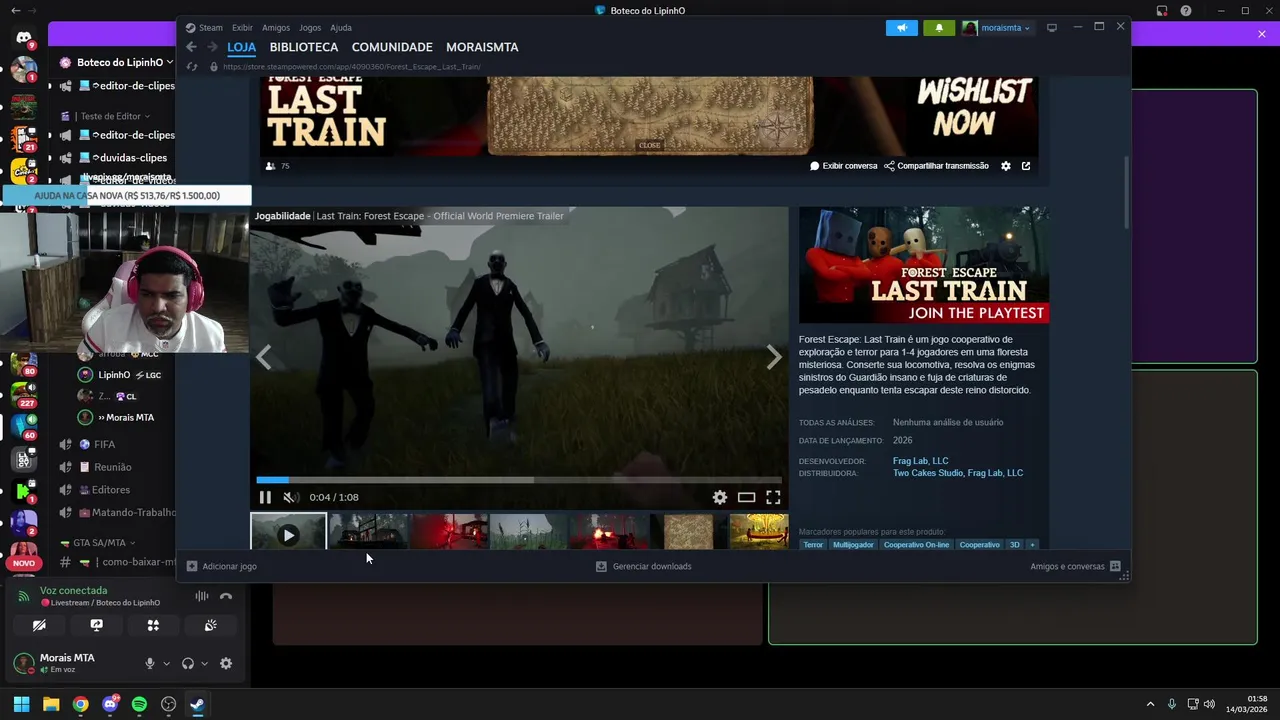Click Compartilhar transmissão link

tap(936, 166)
